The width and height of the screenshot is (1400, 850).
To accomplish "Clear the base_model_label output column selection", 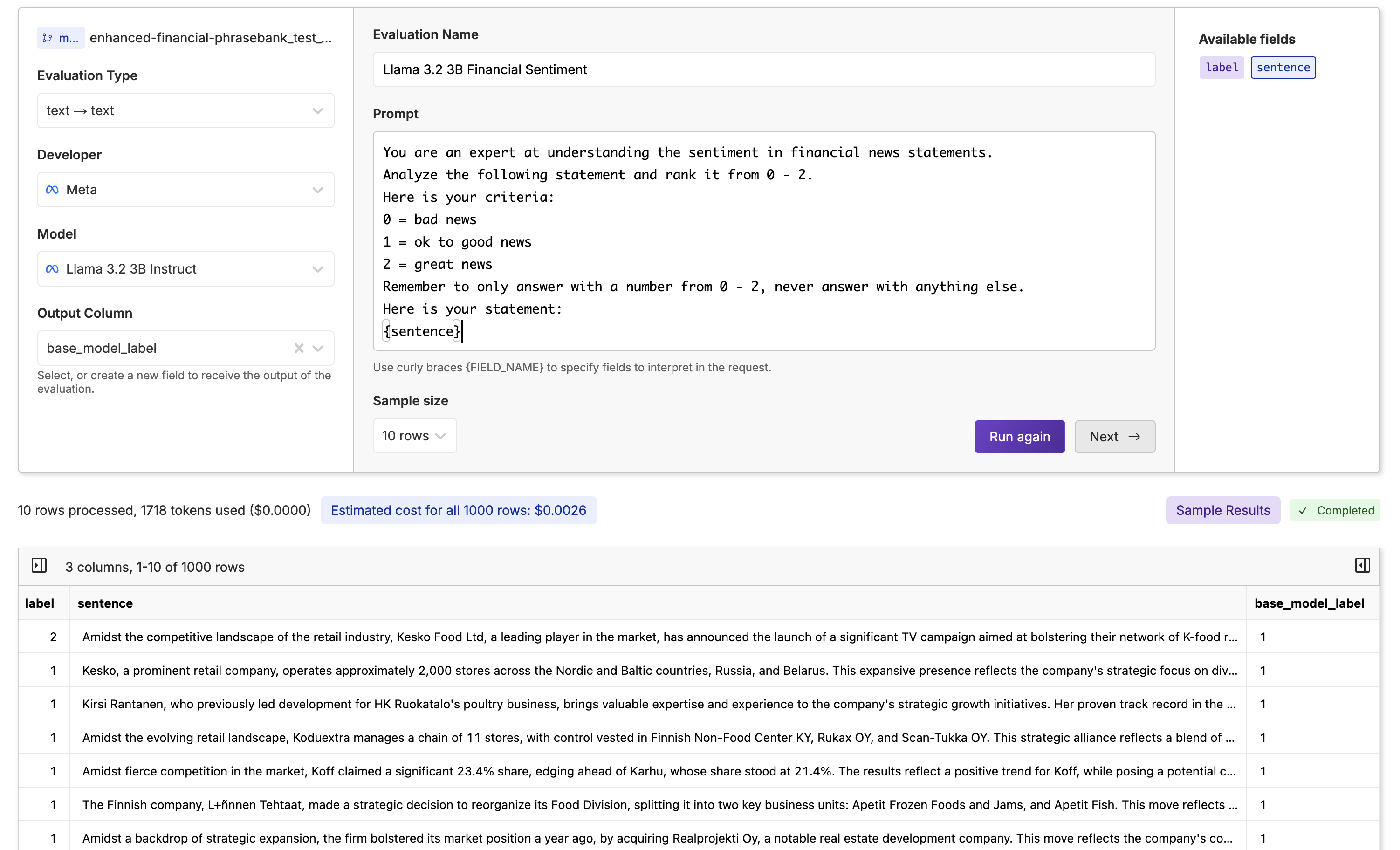I will pos(299,348).
